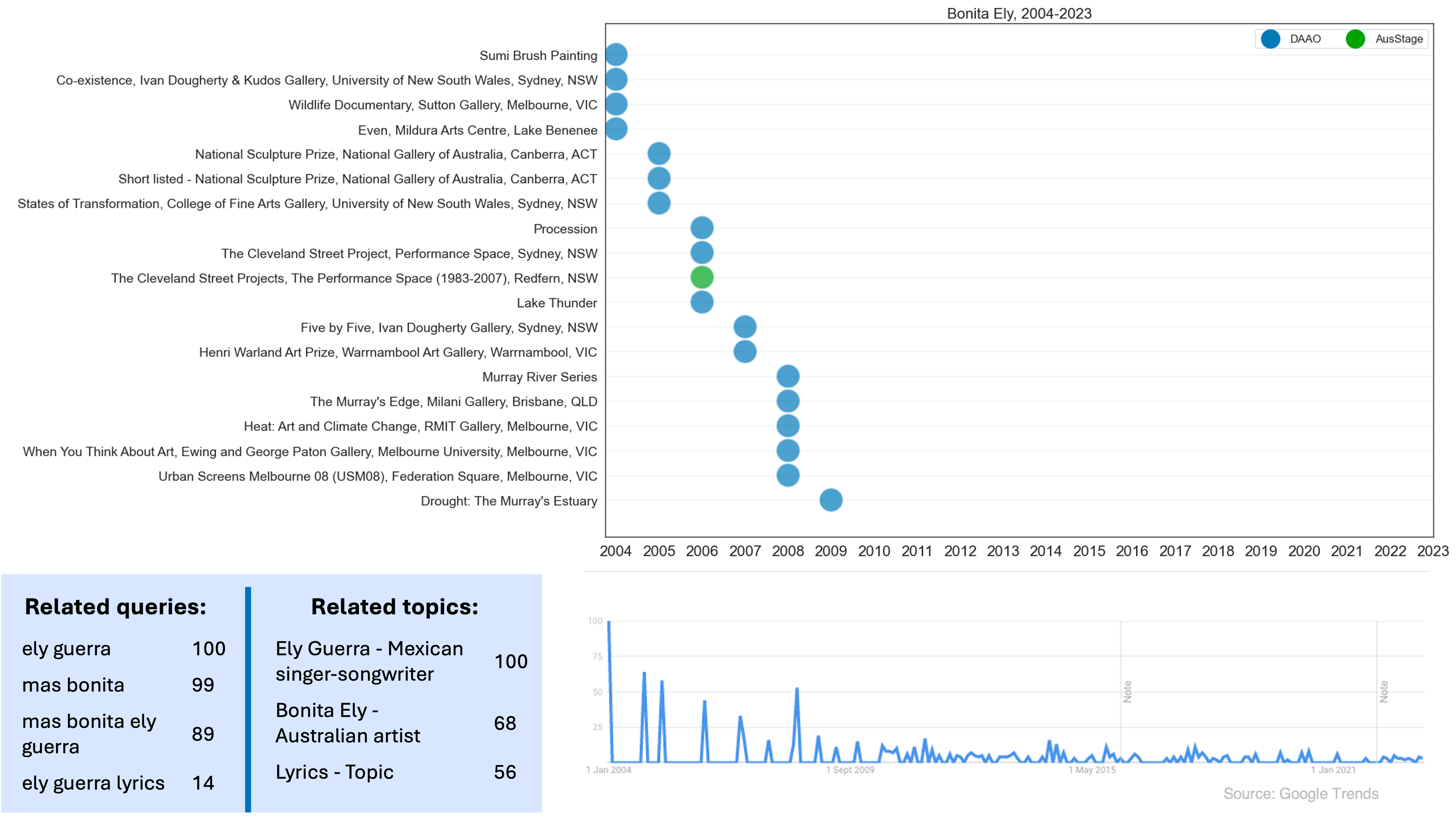
Task: Click the value 99 beside mas bonita
Action: pyautogui.click(x=203, y=685)
